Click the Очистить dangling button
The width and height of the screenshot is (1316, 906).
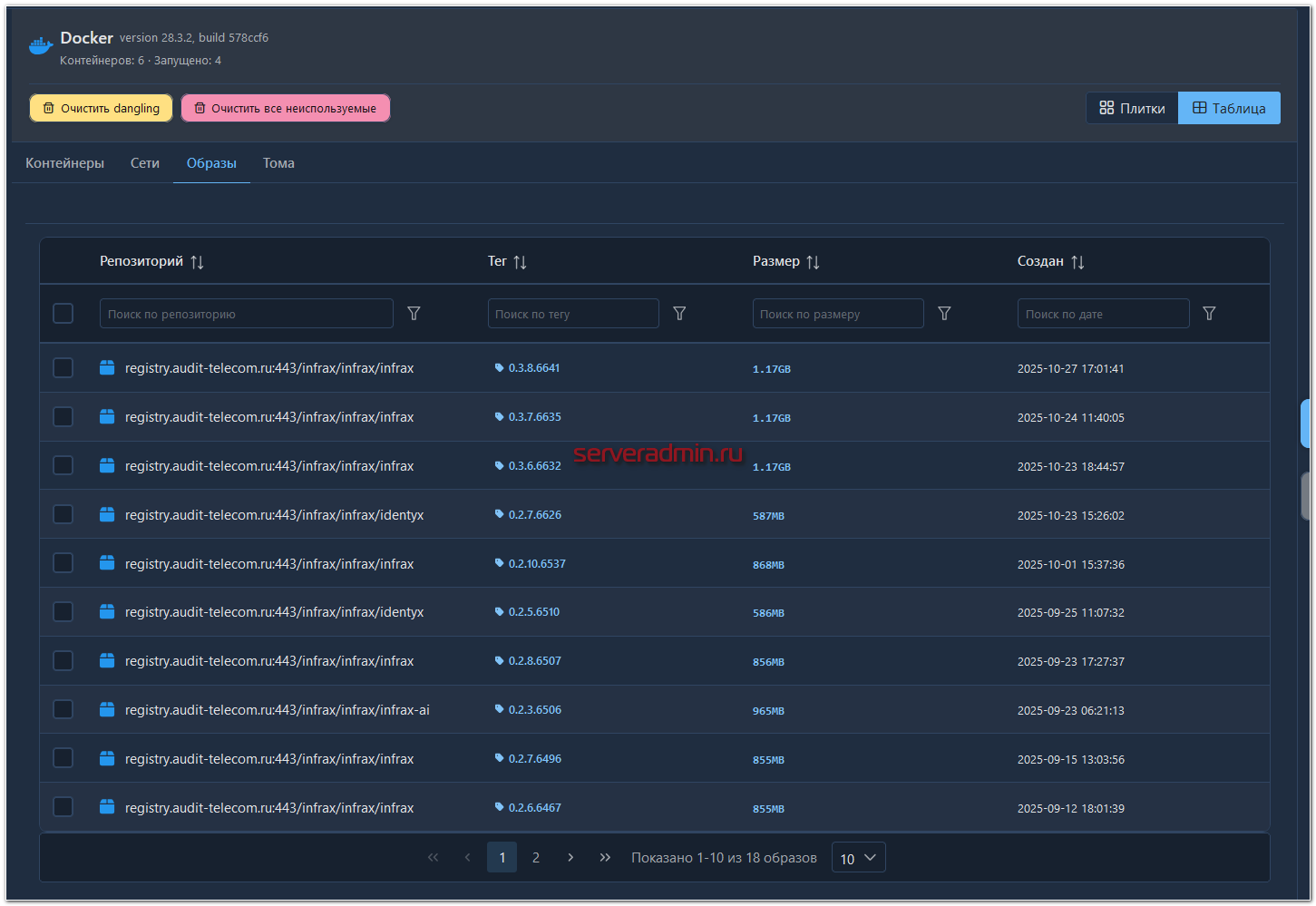(101, 108)
